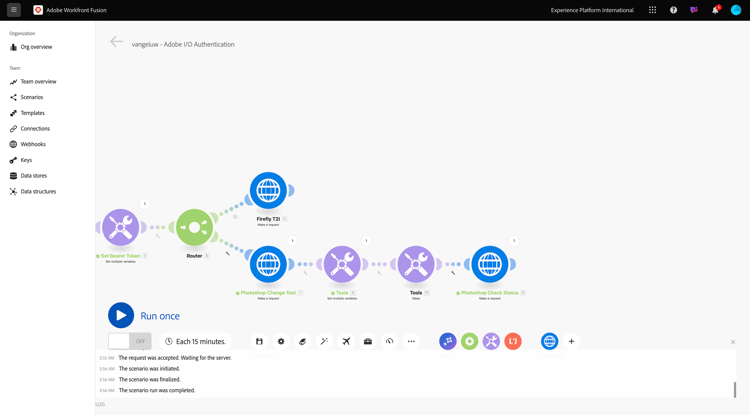Close the log panel
The height and width of the screenshot is (415, 750).
pos(733,342)
